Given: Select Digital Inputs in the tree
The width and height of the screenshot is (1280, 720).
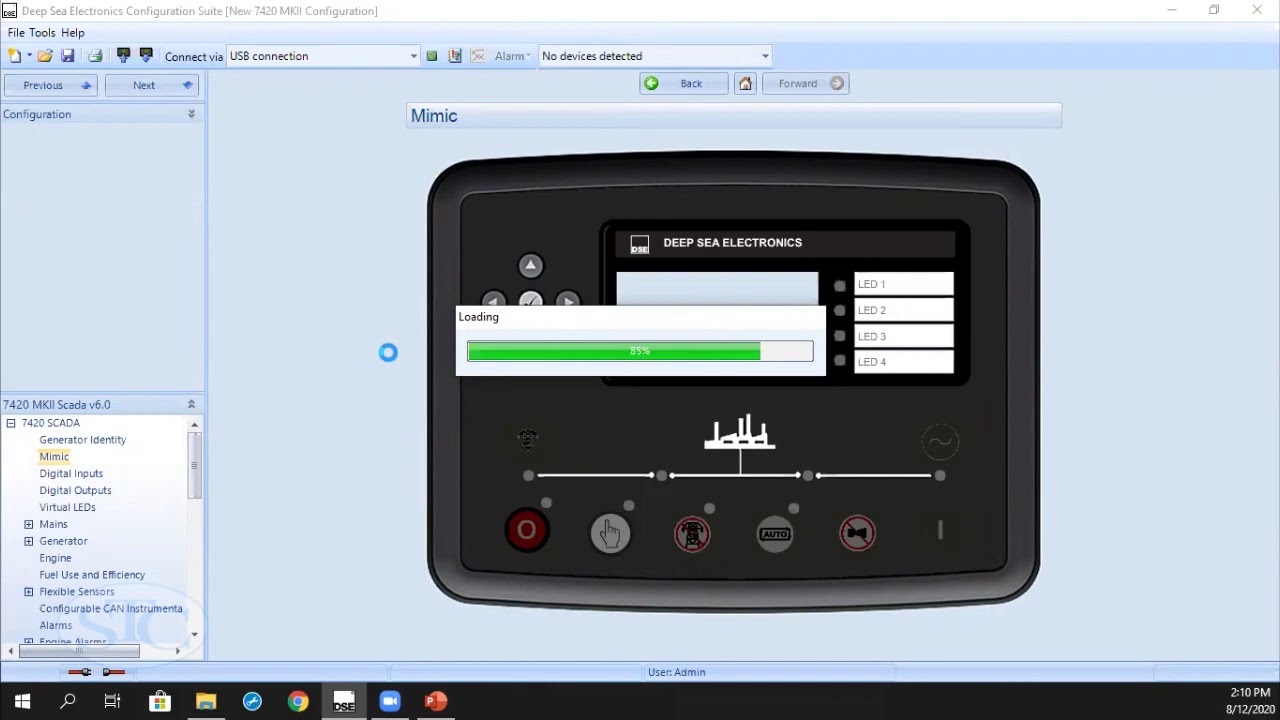Looking at the screenshot, I should coord(71,473).
